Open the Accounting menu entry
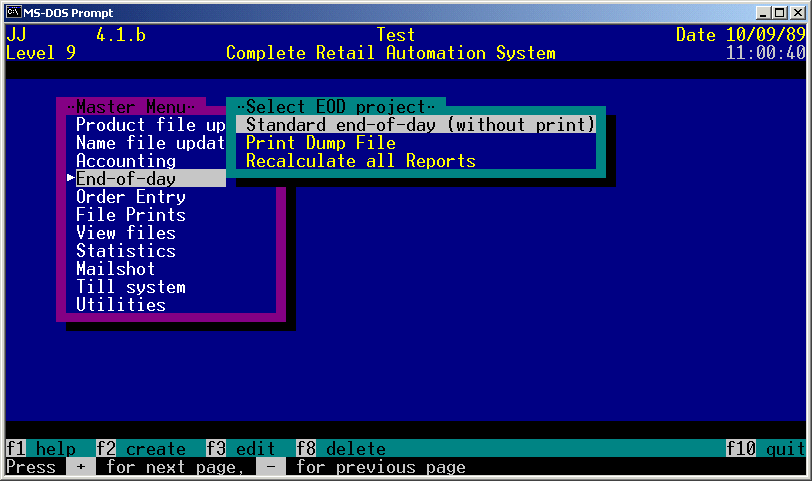The height and width of the screenshot is (481, 812). click(126, 161)
